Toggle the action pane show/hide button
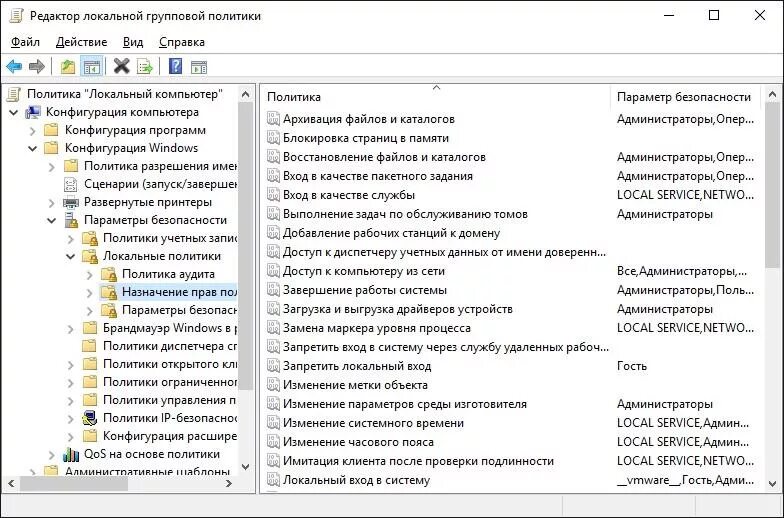This screenshot has width=784, height=518. click(x=199, y=67)
